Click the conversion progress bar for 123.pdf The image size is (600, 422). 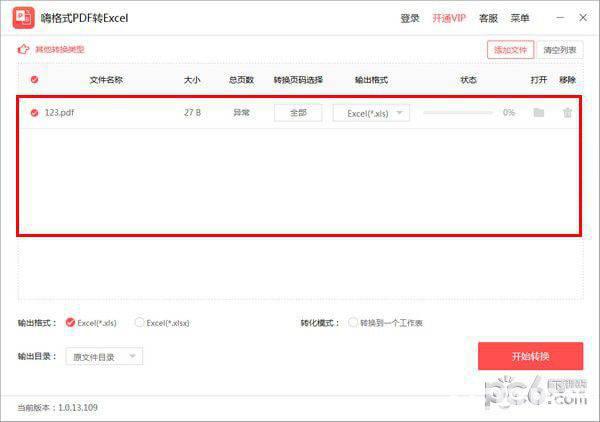click(458, 112)
